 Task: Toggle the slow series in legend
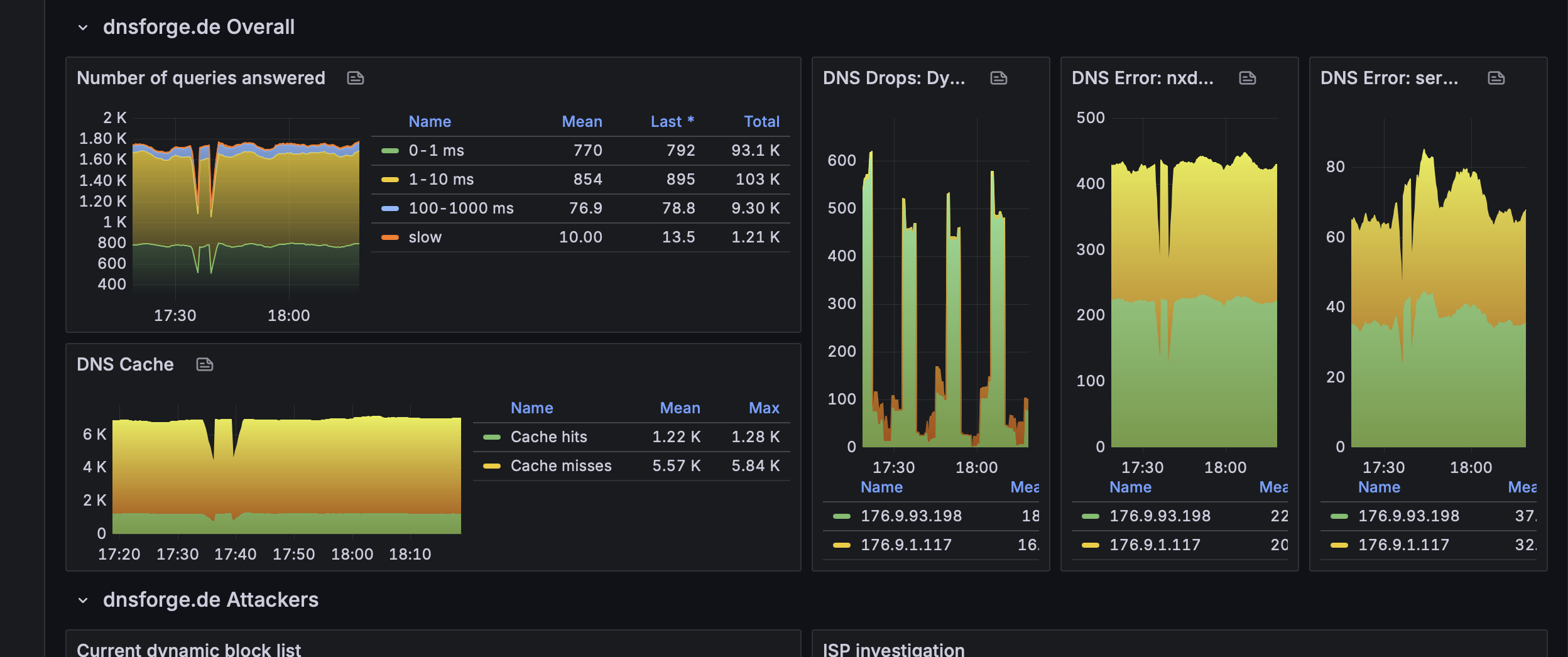(425, 237)
